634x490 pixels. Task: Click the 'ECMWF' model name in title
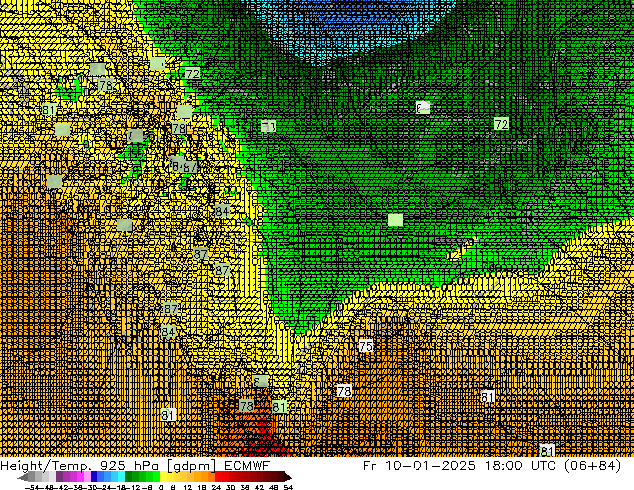tap(247, 465)
